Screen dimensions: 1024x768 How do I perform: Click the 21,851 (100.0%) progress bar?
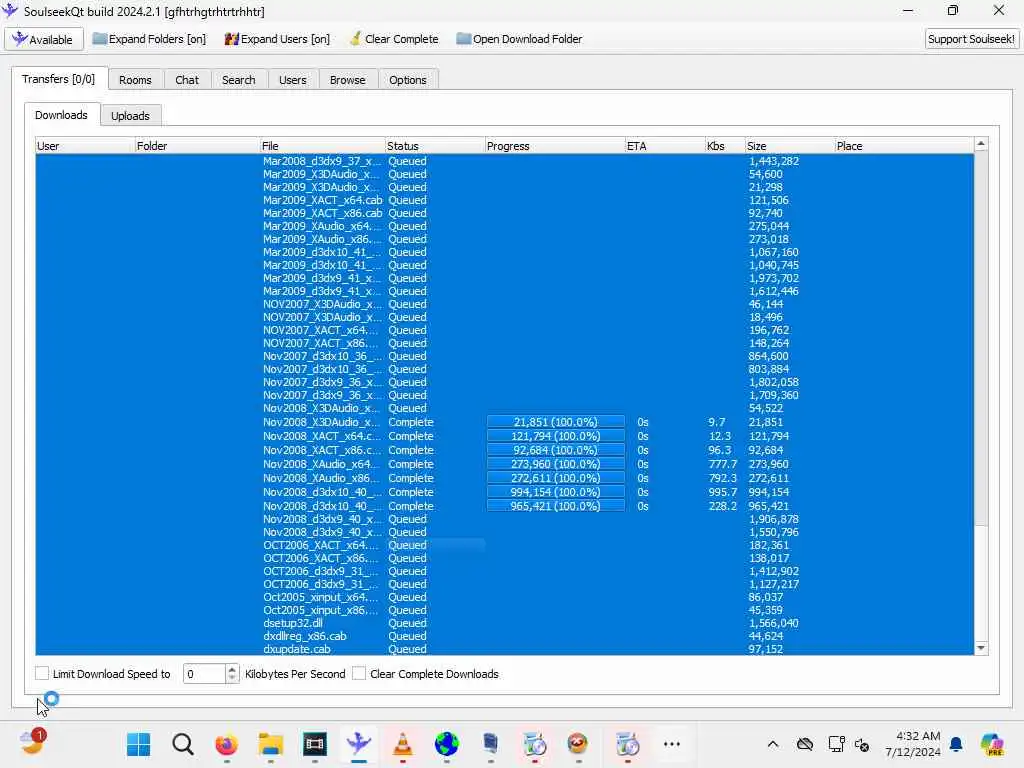click(556, 423)
